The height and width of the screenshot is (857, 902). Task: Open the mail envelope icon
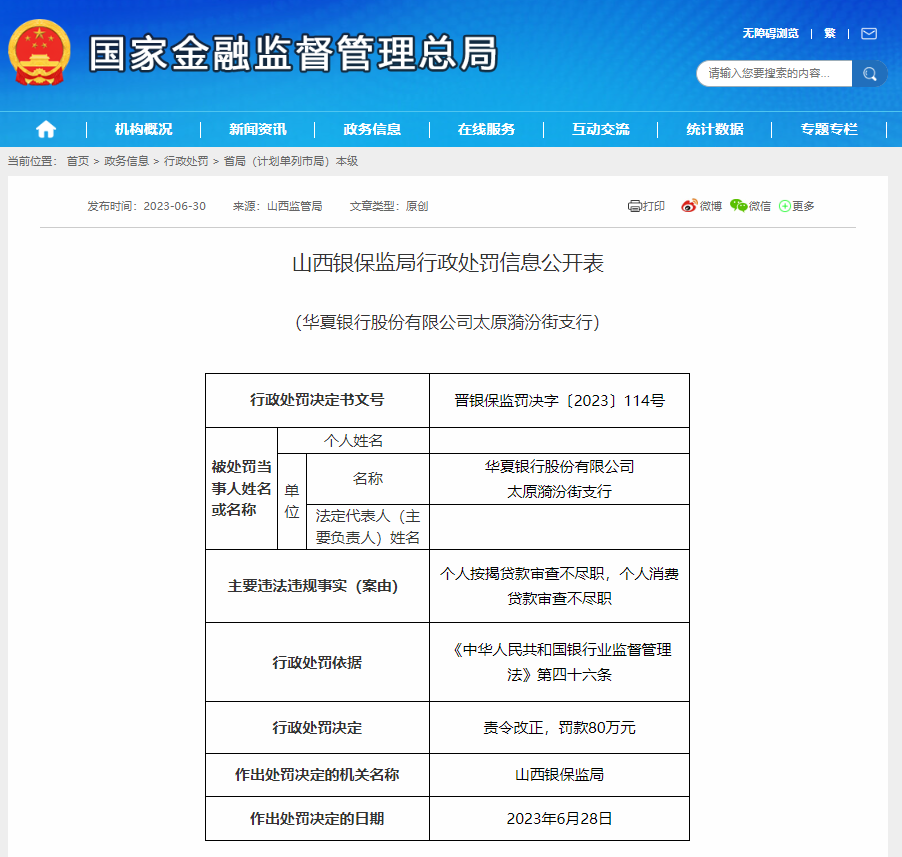click(868, 33)
